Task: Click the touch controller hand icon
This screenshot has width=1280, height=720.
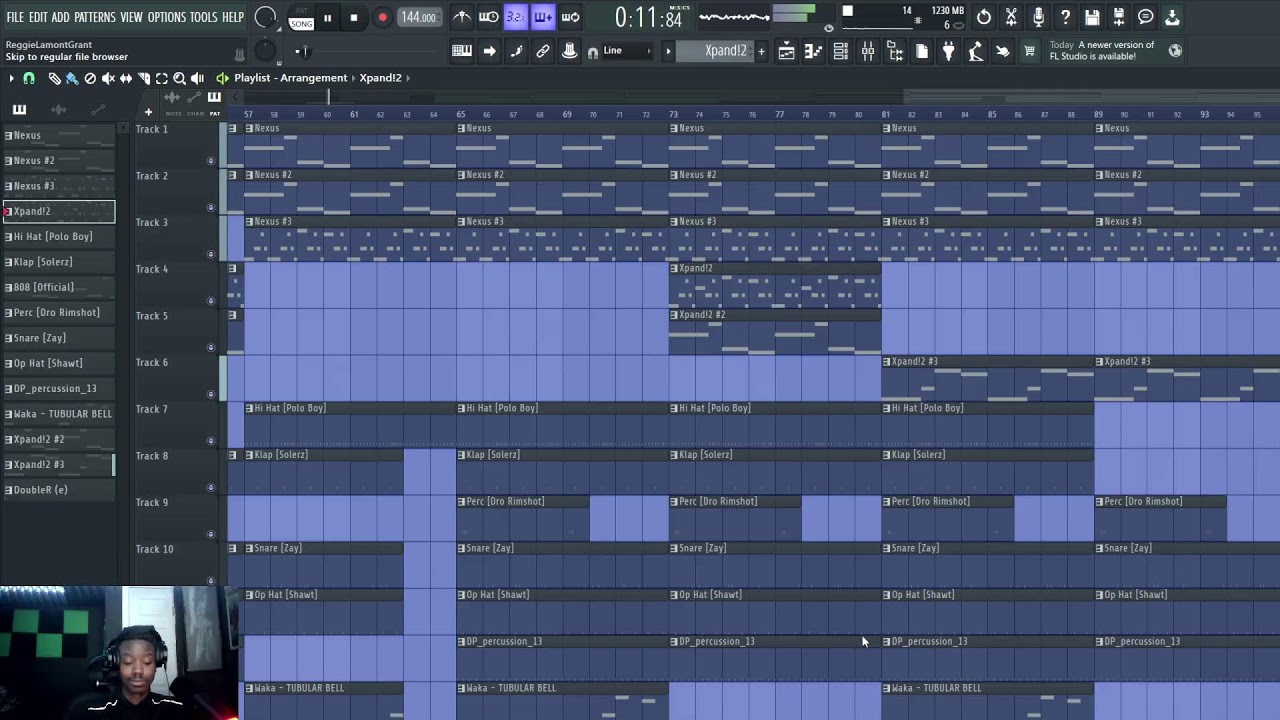Action: point(1002,51)
